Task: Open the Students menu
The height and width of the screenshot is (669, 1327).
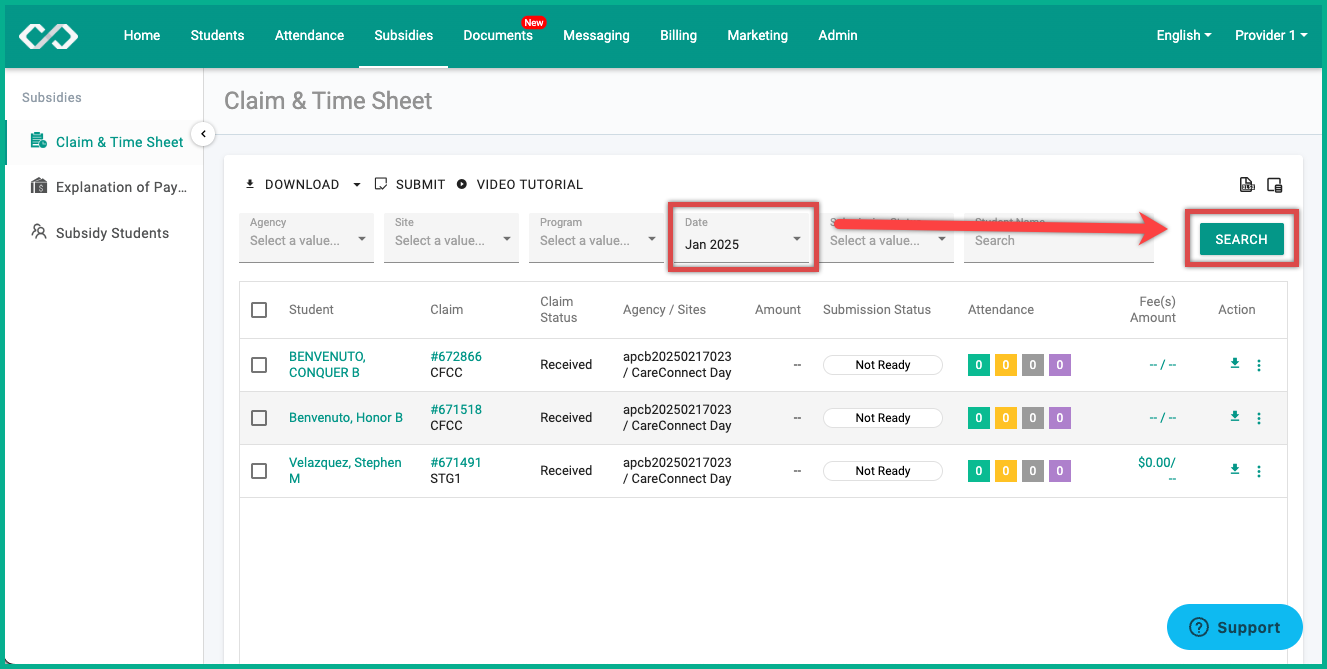Action: coord(217,35)
